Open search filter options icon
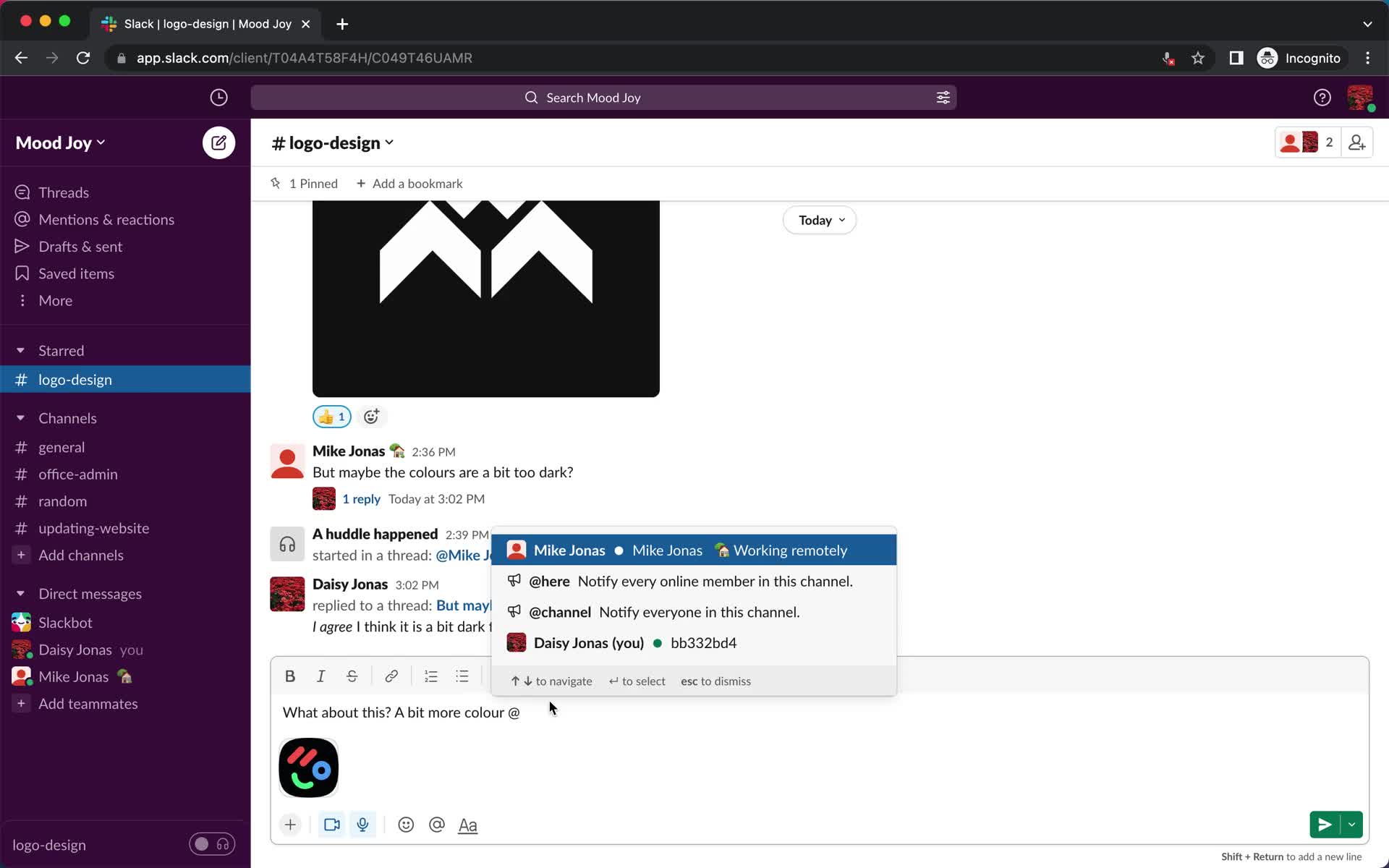Image resolution: width=1389 pixels, height=868 pixels. pyautogui.click(x=943, y=98)
